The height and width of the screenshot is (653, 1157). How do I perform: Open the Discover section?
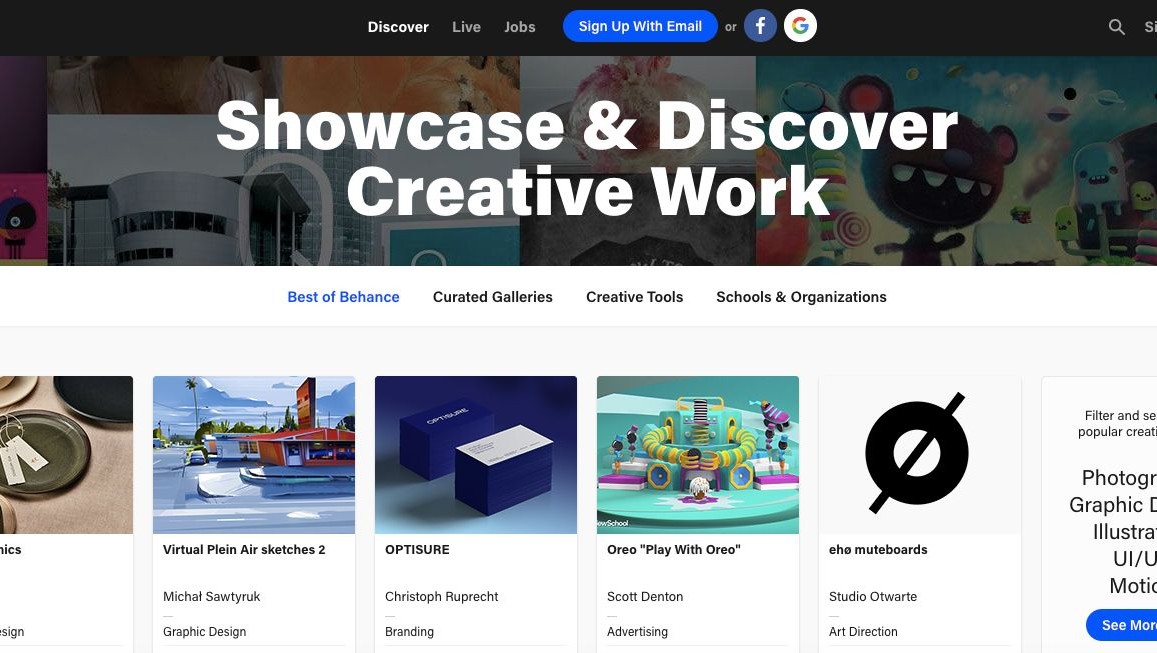[398, 27]
